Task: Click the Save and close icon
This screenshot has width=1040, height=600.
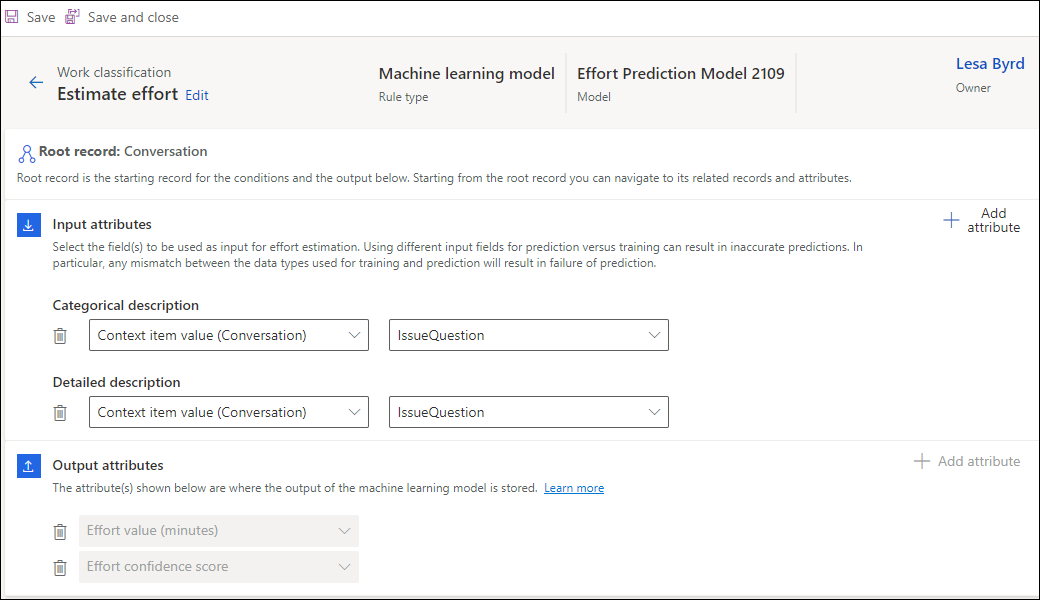Action: [x=72, y=17]
